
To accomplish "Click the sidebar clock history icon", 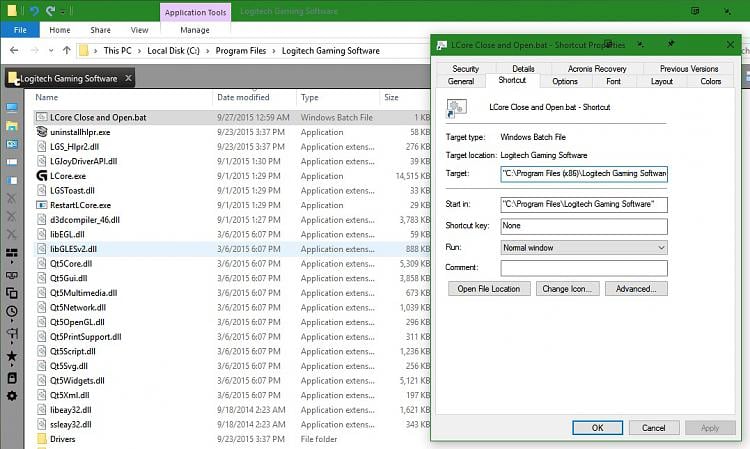I will coord(12,311).
